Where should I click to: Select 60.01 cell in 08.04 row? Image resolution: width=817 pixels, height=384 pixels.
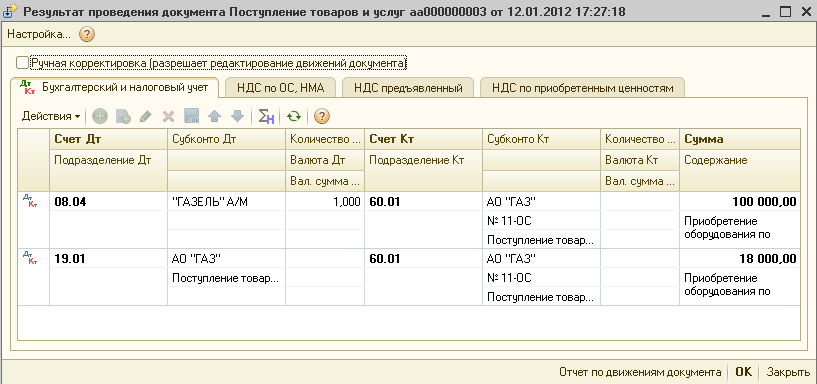point(423,202)
